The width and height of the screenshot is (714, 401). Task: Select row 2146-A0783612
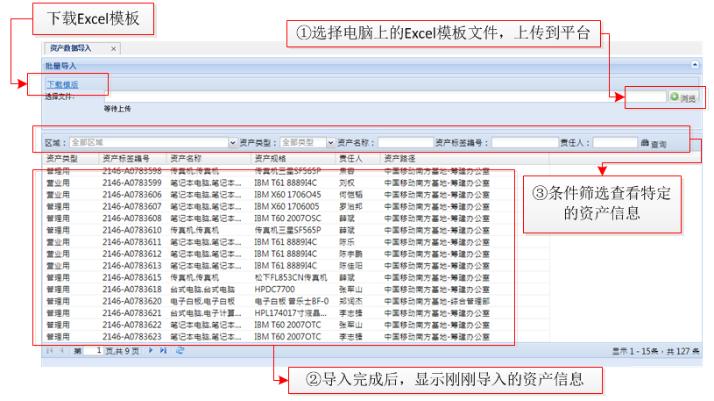296,254
